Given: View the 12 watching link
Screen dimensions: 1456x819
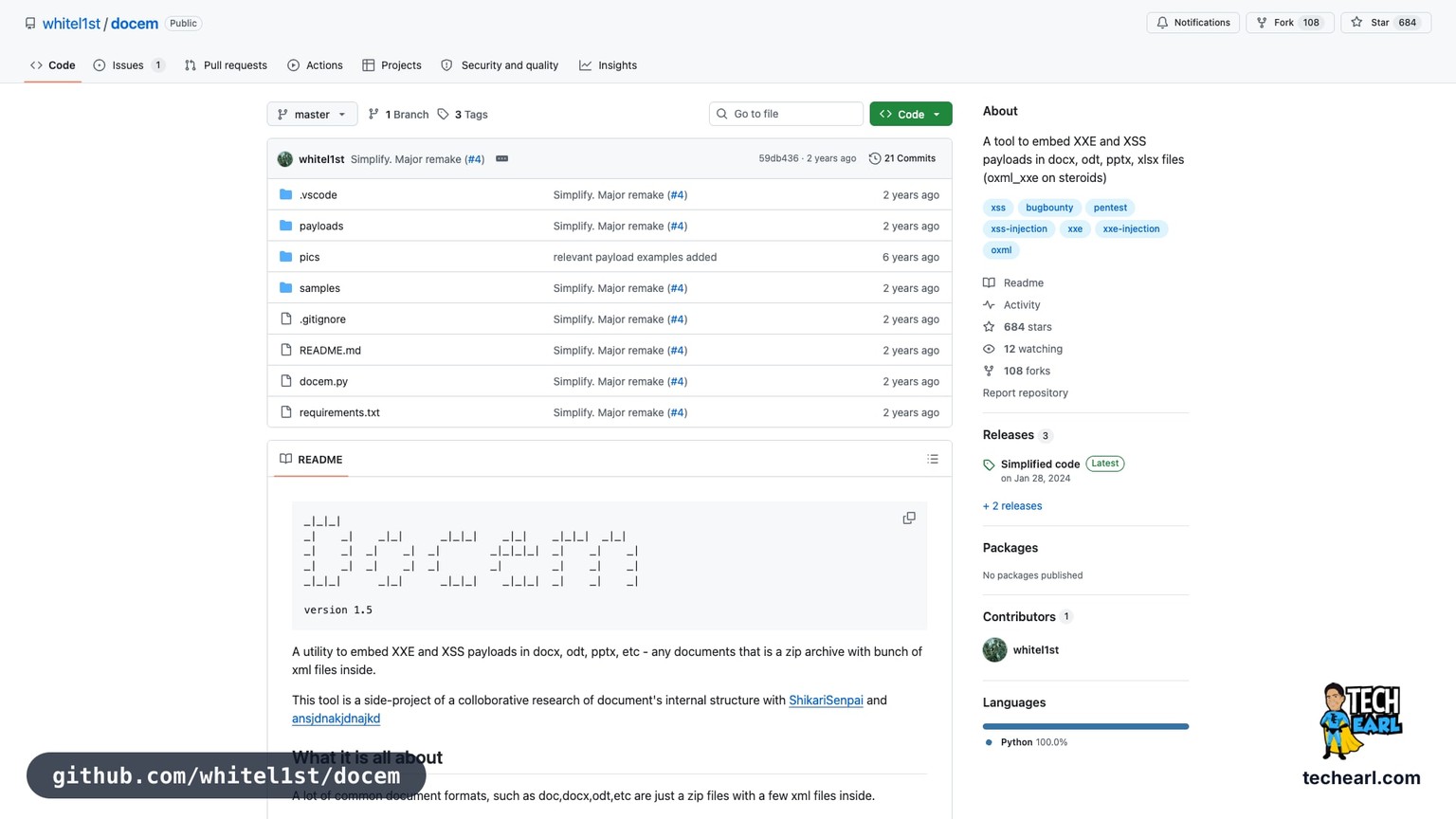Looking at the screenshot, I should [x=1023, y=349].
